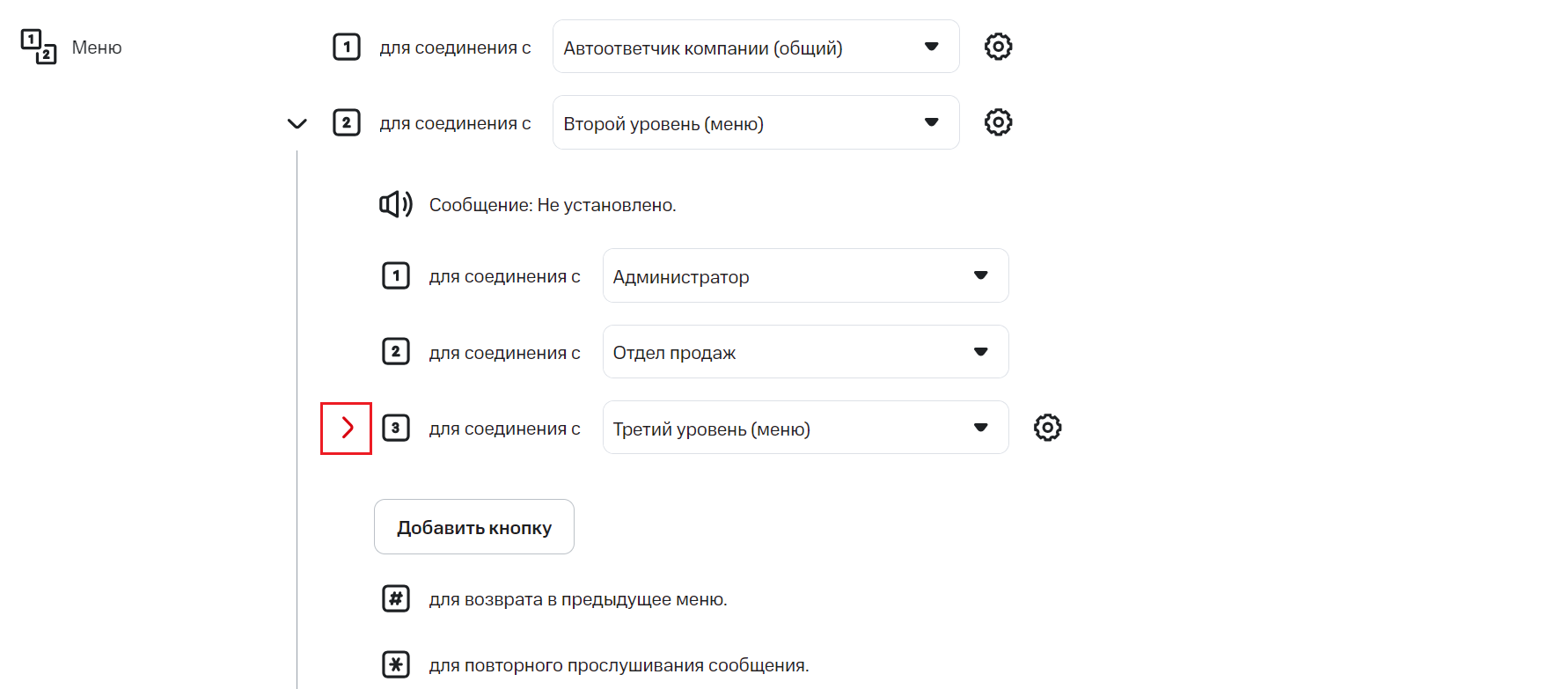Click the hash key icon

tap(396, 598)
